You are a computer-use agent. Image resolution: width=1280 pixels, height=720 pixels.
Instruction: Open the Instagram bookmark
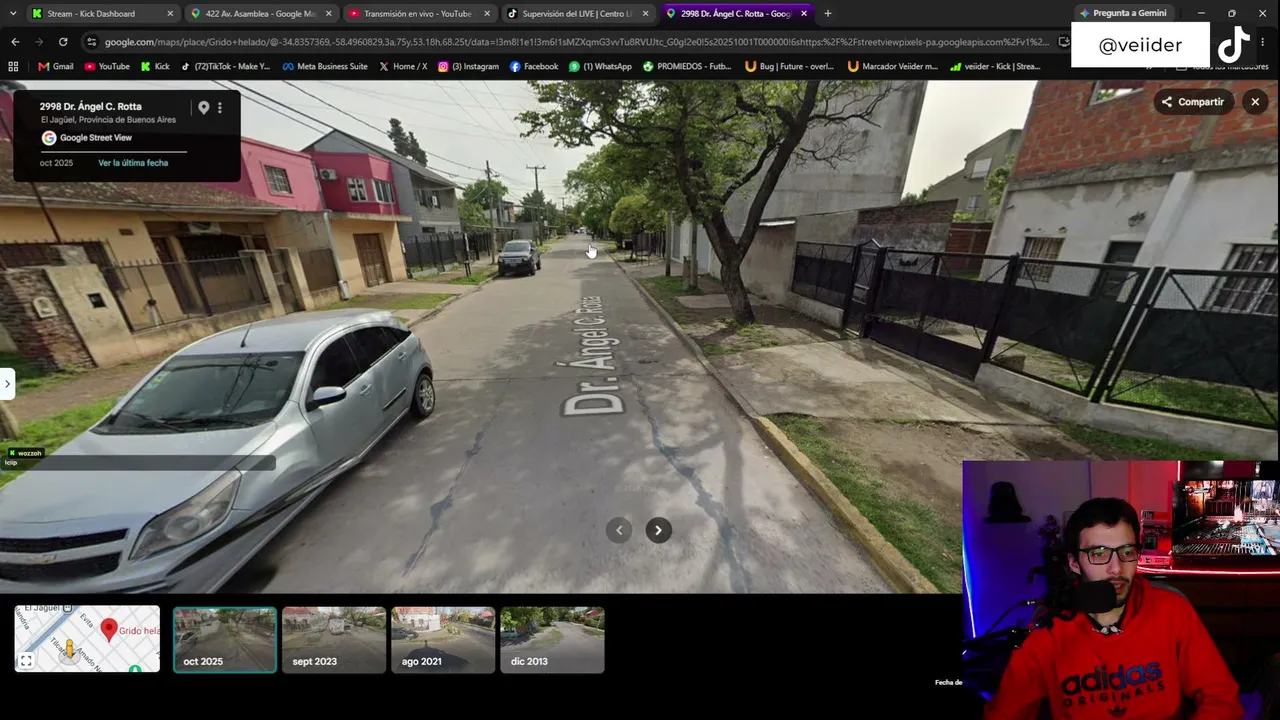(x=468, y=67)
